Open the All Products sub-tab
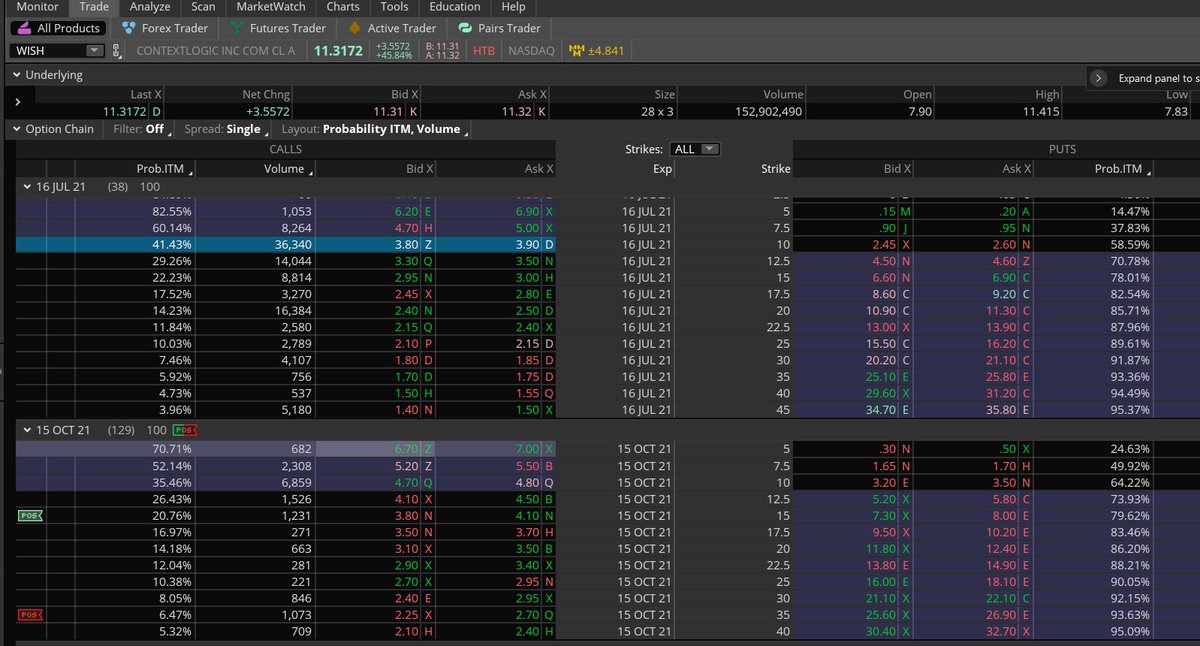 58,28
